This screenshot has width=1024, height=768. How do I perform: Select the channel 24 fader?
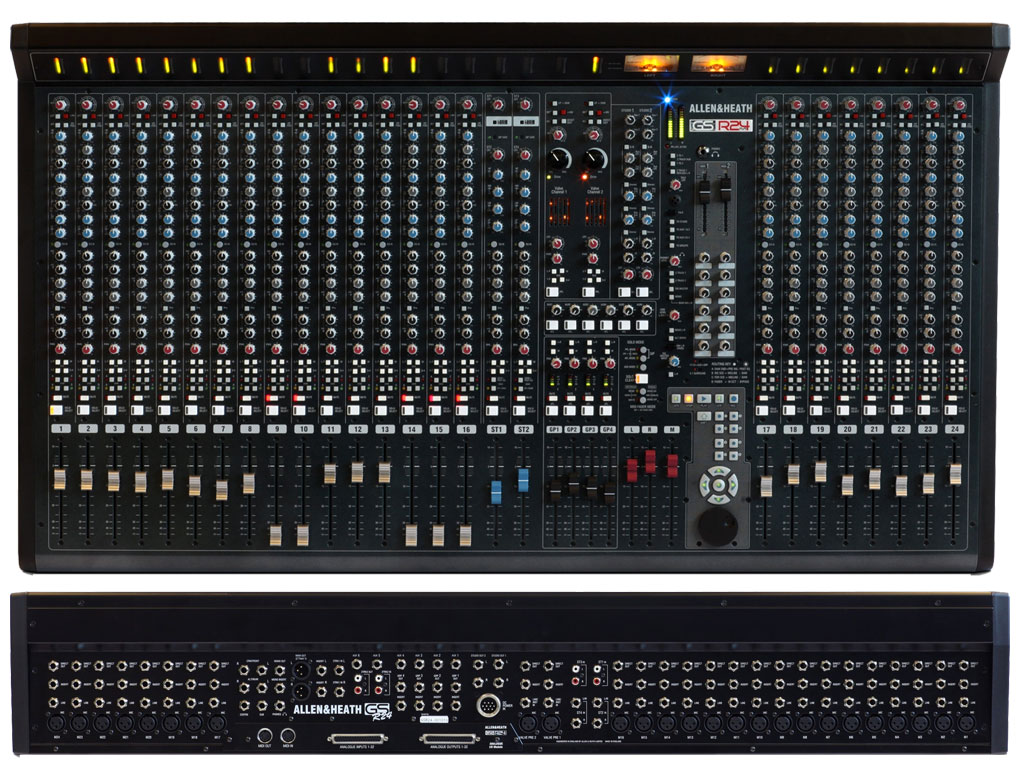(x=955, y=471)
